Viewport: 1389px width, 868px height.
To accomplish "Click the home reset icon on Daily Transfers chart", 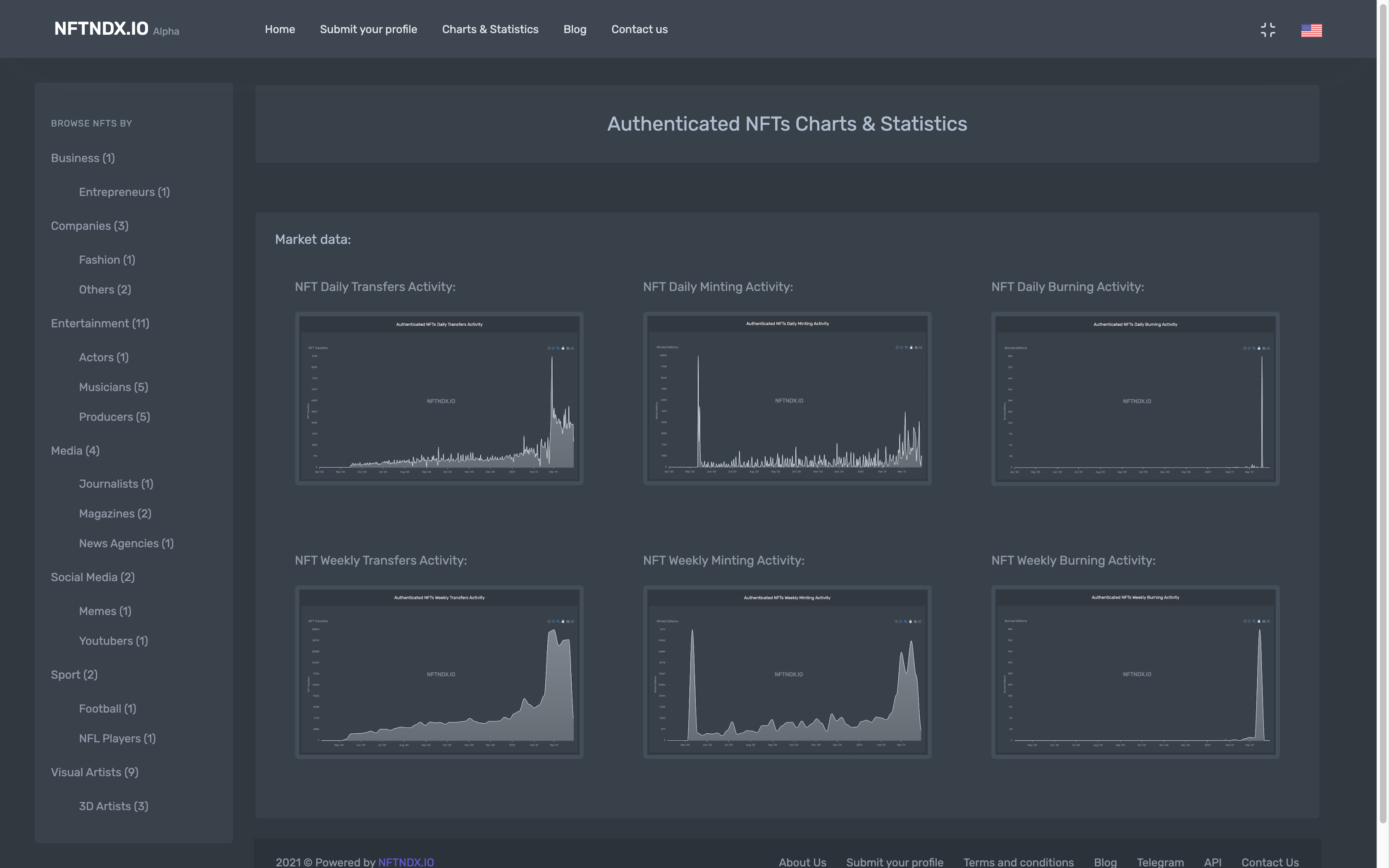I will 568,348.
